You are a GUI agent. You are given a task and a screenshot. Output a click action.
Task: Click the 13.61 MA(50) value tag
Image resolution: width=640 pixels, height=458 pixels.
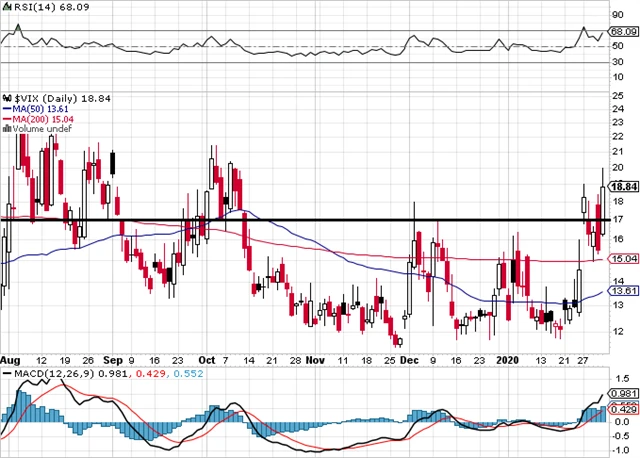coord(623,291)
